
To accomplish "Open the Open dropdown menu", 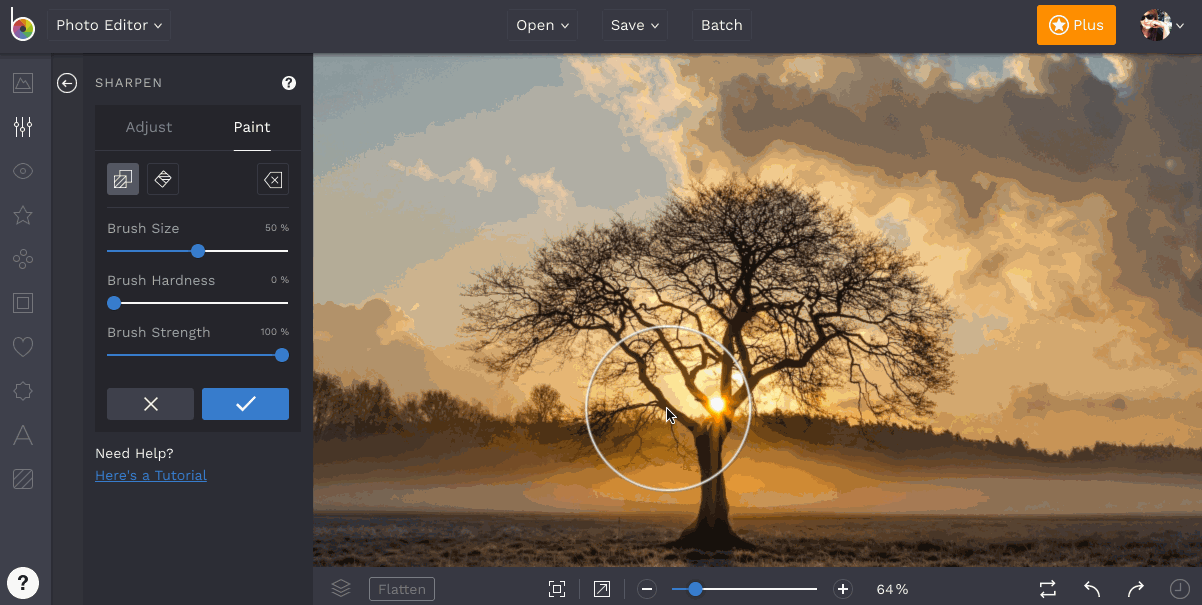I will pos(543,25).
